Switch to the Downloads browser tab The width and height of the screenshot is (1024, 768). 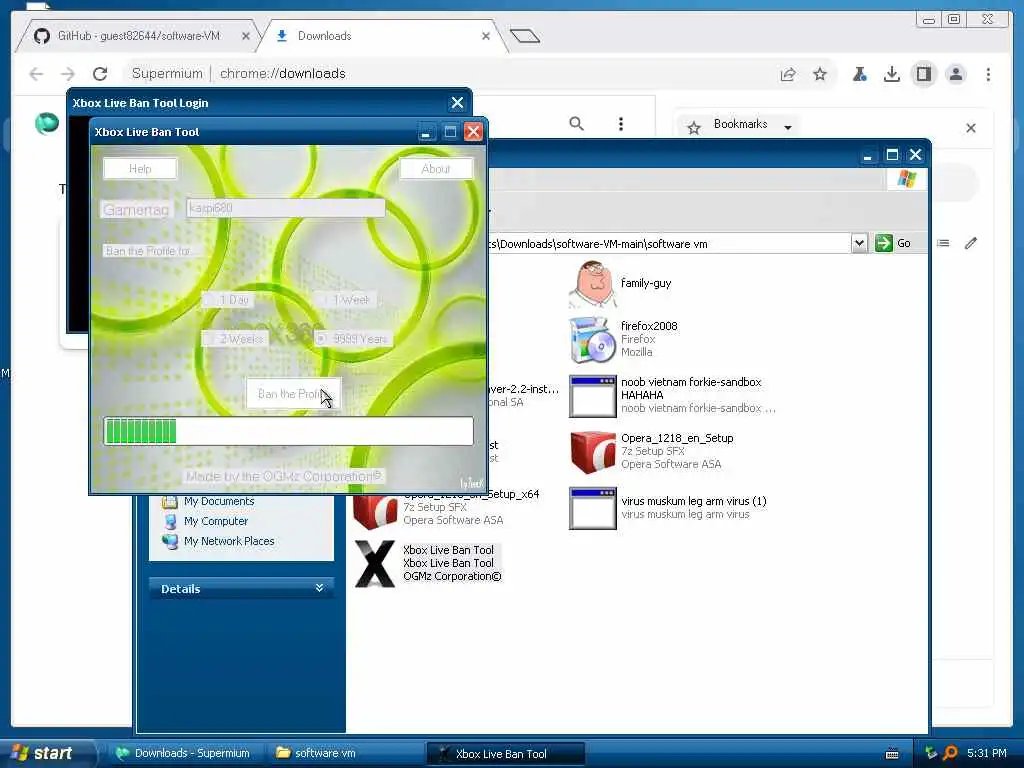click(x=383, y=36)
